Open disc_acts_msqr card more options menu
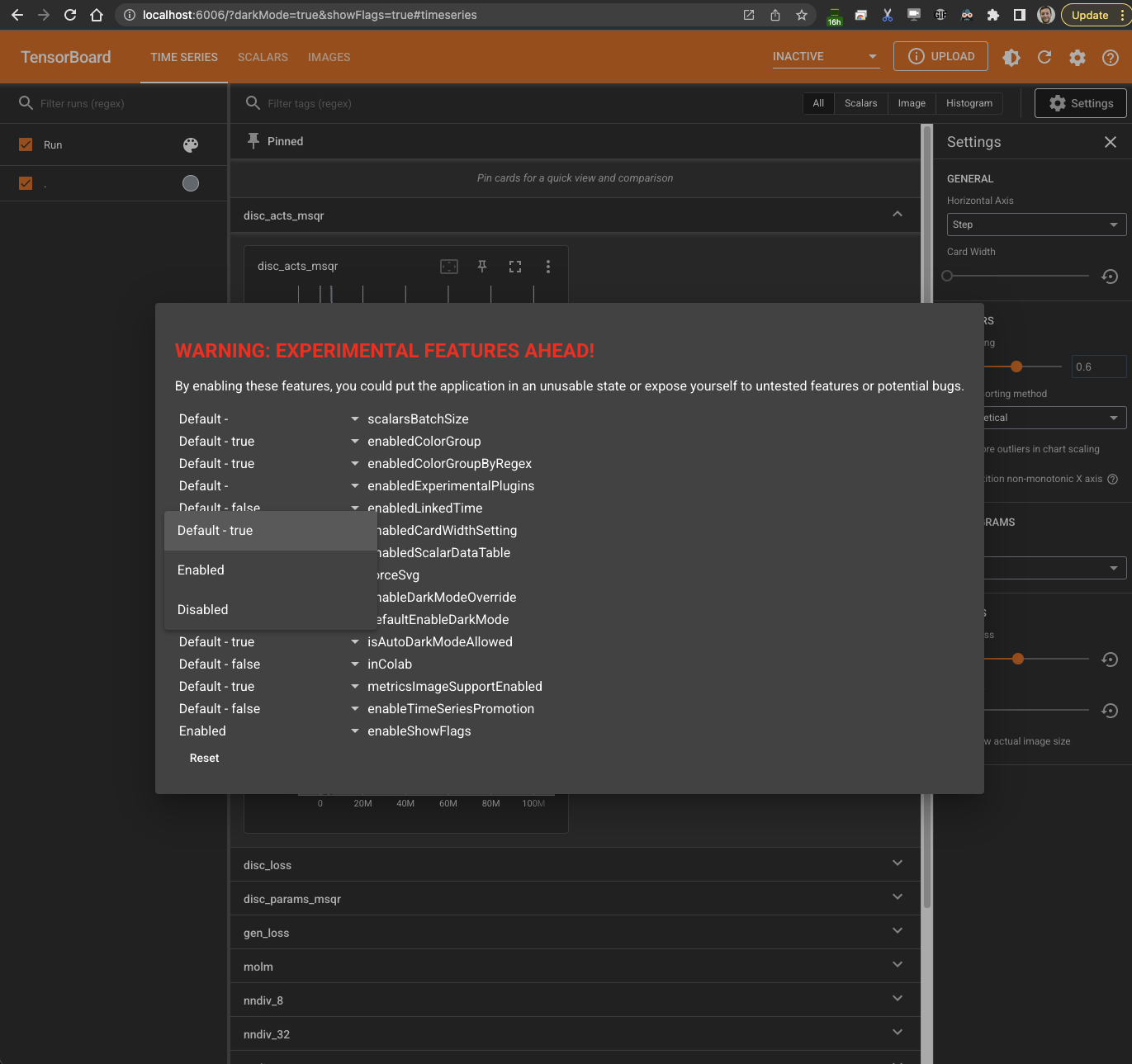 pyautogui.click(x=548, y=267)
